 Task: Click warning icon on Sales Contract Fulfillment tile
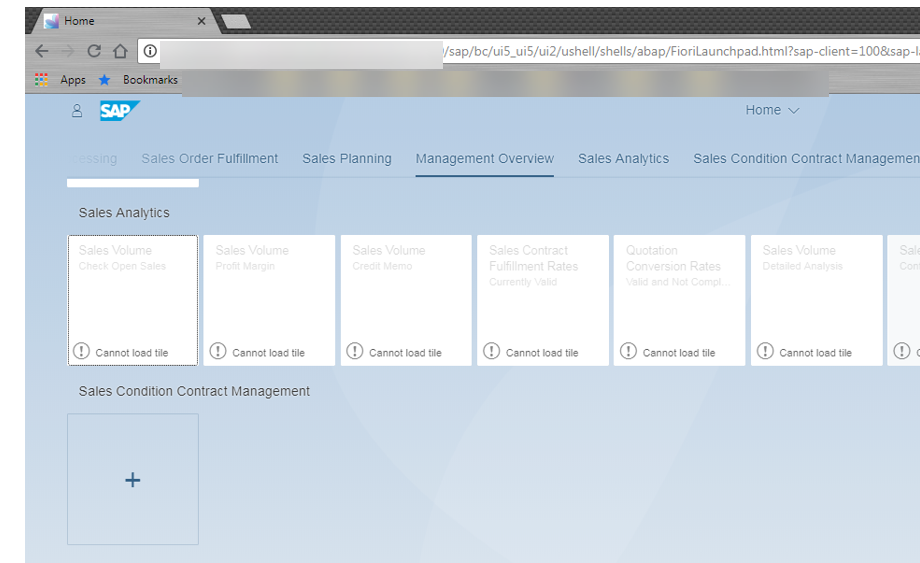pos(491,351)
